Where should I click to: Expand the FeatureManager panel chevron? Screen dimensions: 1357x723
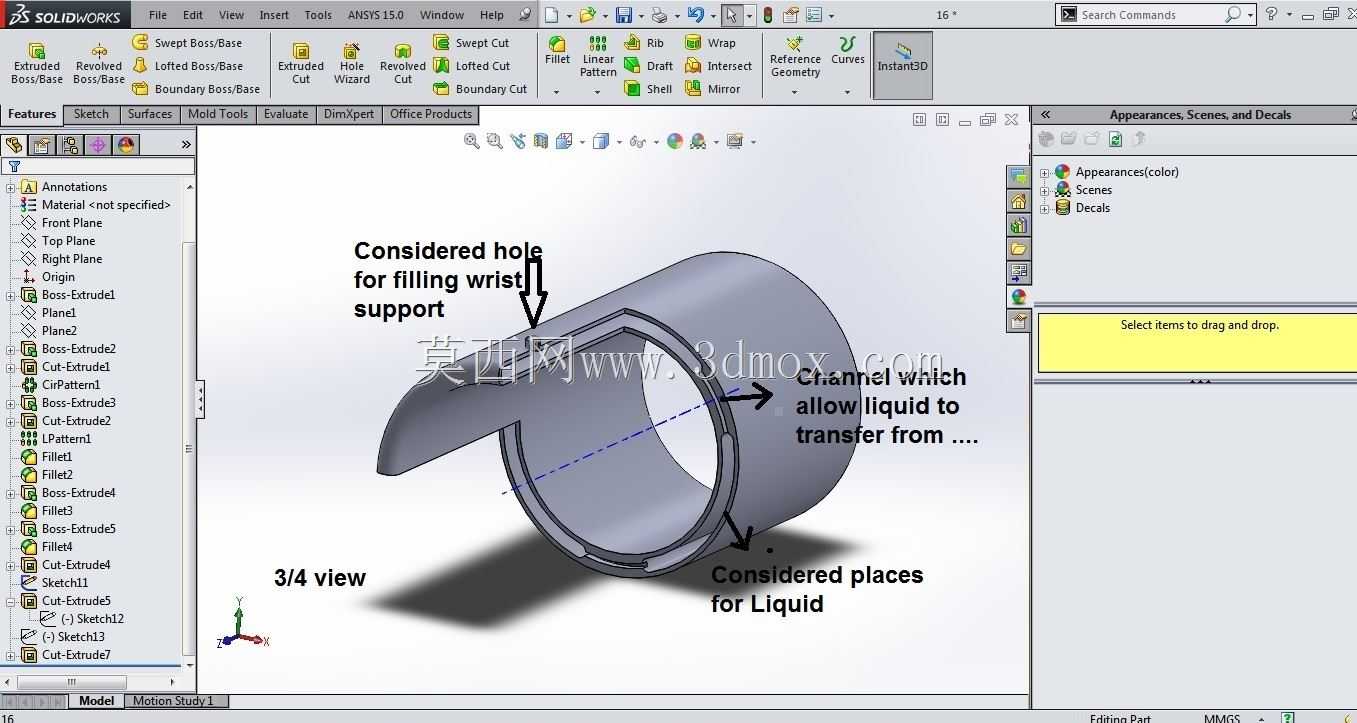[x=186, y=145]
